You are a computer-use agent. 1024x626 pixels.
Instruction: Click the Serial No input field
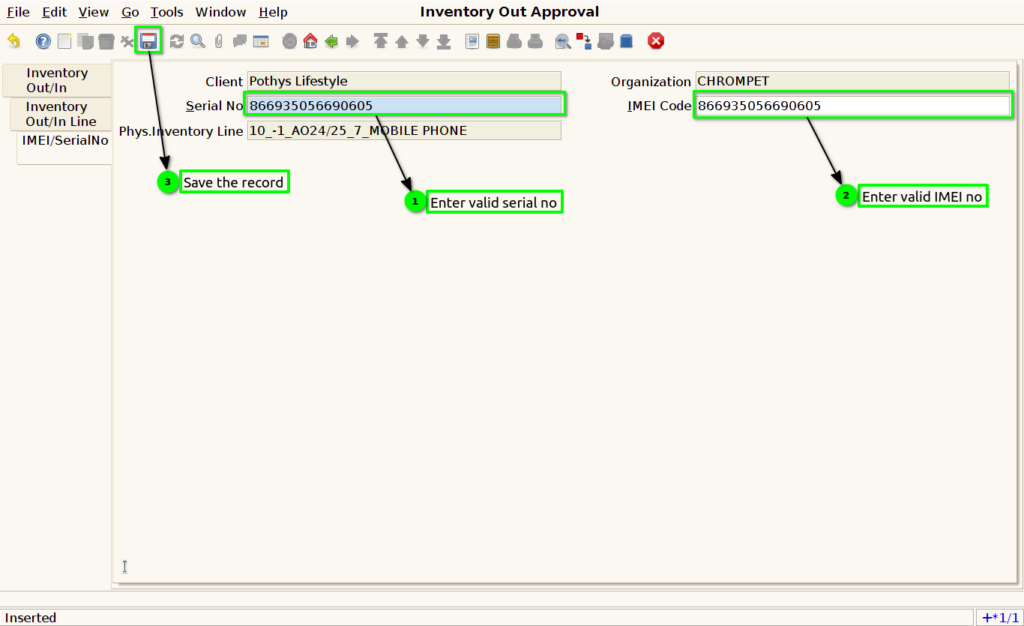[404, 105]
